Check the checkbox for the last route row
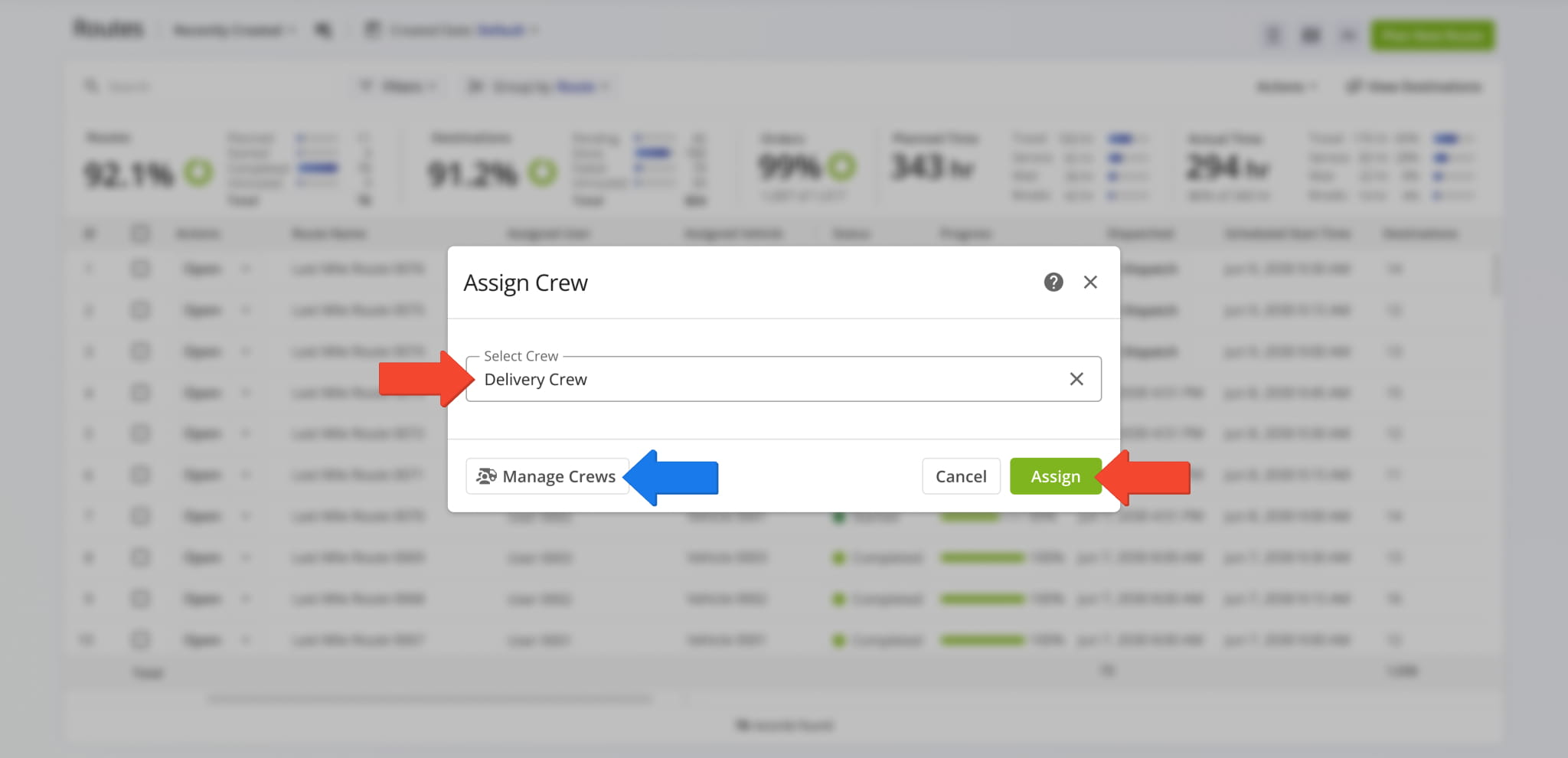The width and height of the screenshot is (1568, 758). pyautogui.click(x=140, y=640)
